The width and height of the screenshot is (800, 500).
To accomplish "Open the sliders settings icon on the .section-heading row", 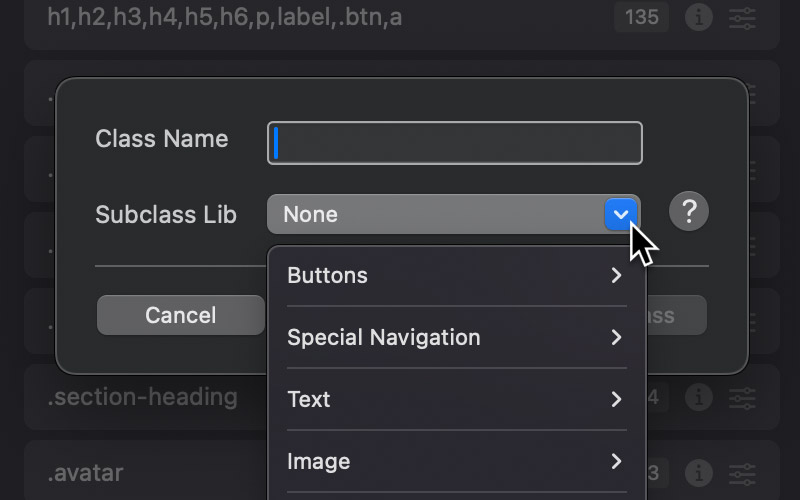I will [742, 397].
